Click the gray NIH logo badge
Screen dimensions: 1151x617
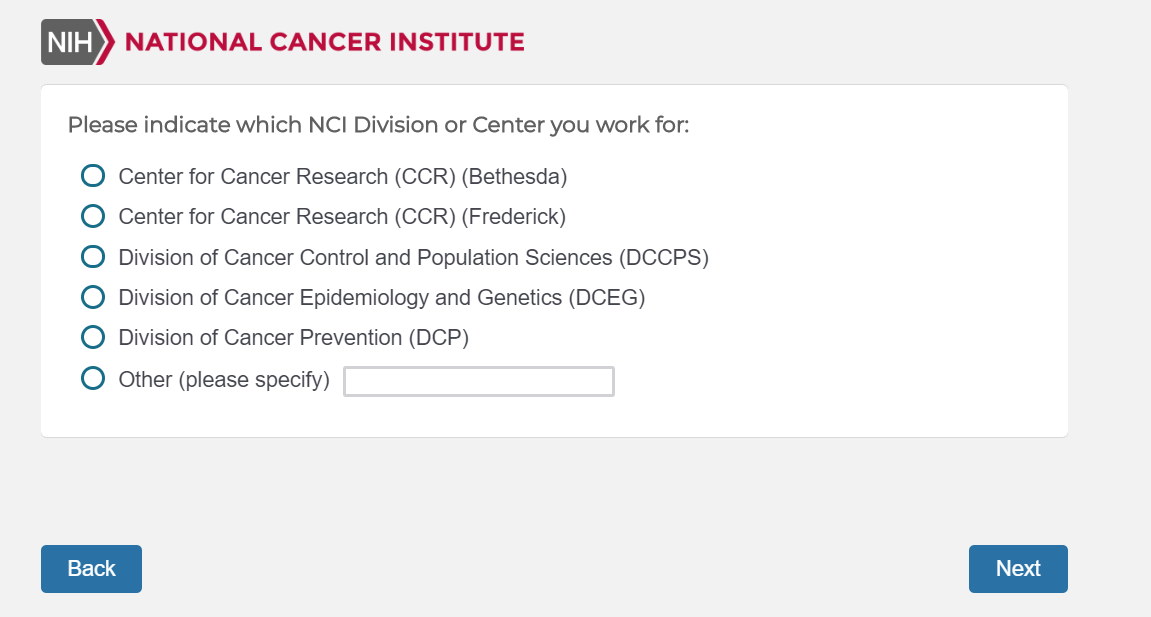(69, 42)
